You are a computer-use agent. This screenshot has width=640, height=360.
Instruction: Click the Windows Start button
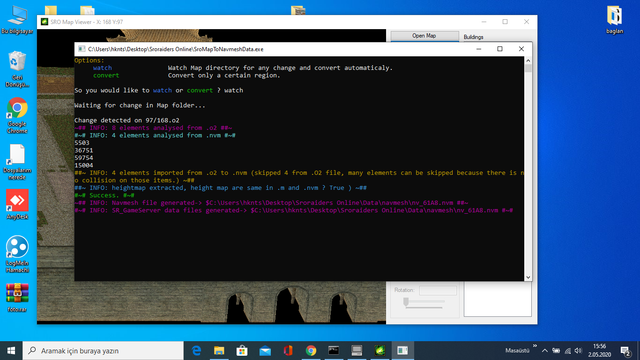(x=11, y=351)
